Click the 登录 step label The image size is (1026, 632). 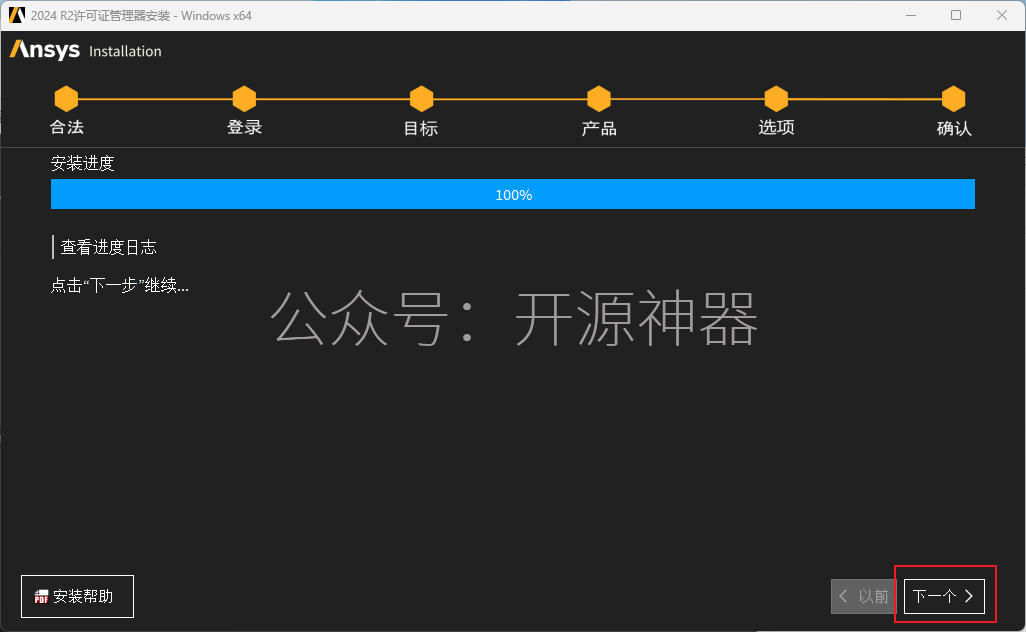244,127
